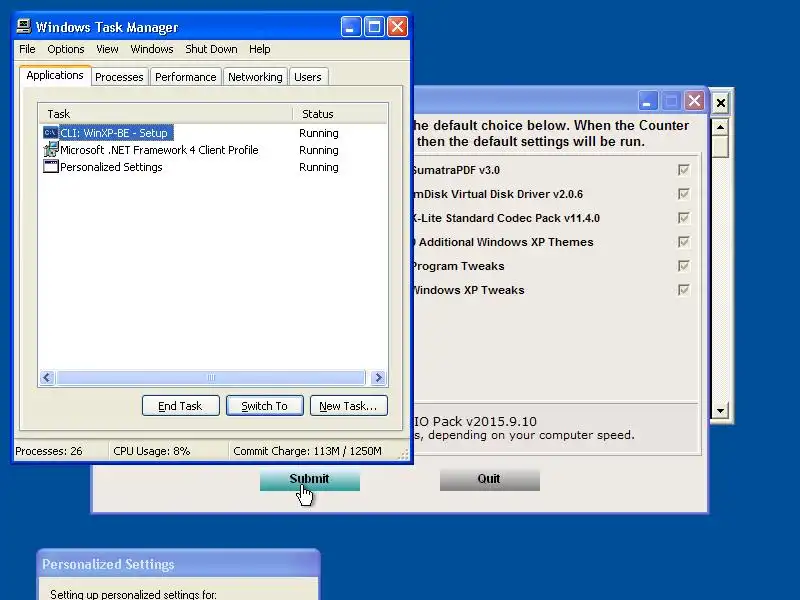This screenshot has width=800, height=600.
Task: Click the Submit button
Action: pyautogui.click(x=310, y=479)
